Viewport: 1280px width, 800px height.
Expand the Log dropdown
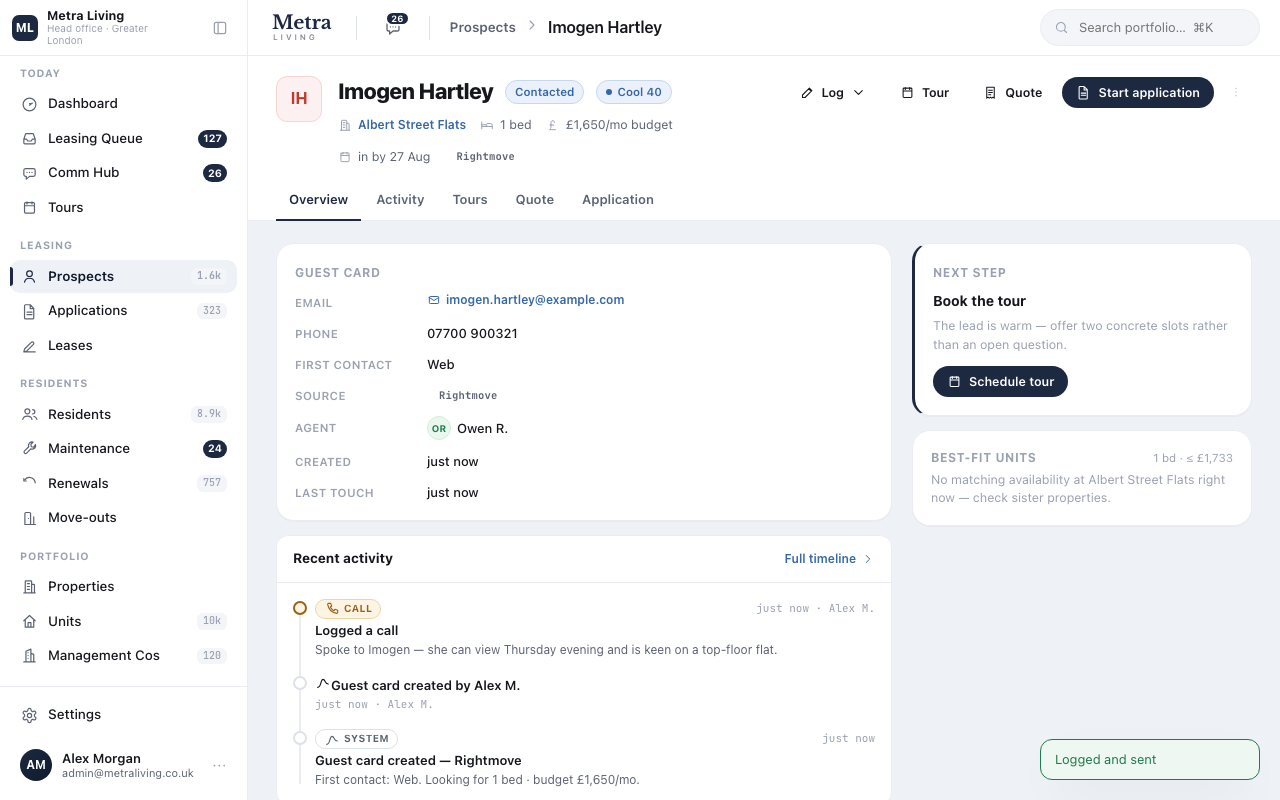pyautogui.click(x=832, y=92)
